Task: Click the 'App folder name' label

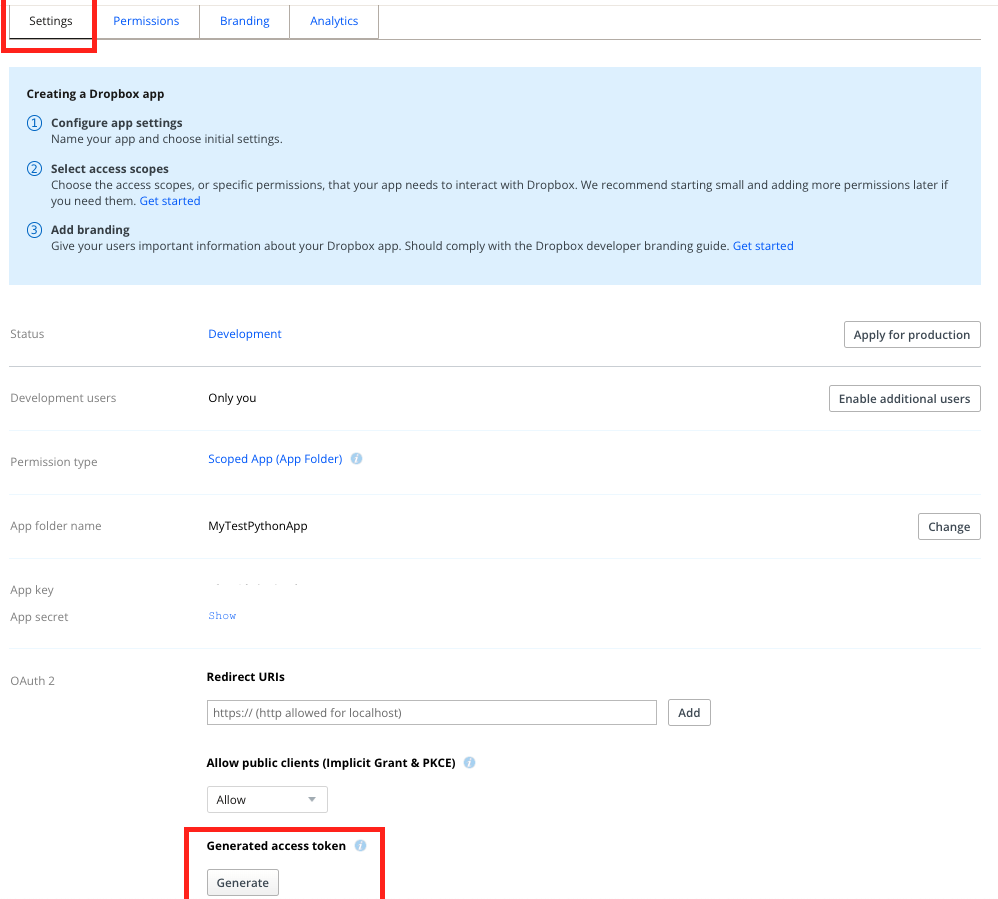Action: click(x=56, y=526)
